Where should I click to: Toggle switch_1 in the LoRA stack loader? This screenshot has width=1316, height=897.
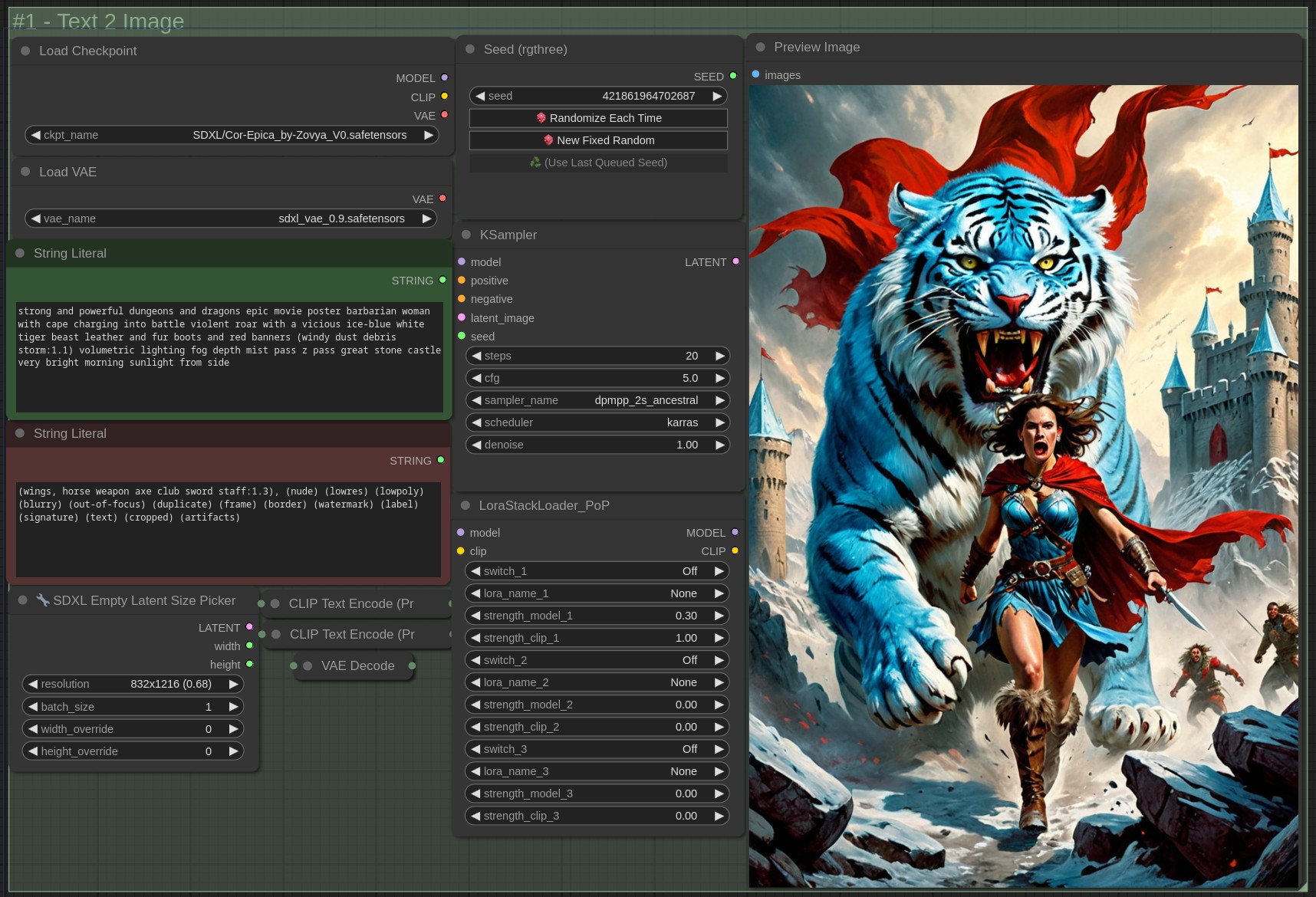point(597,571)
